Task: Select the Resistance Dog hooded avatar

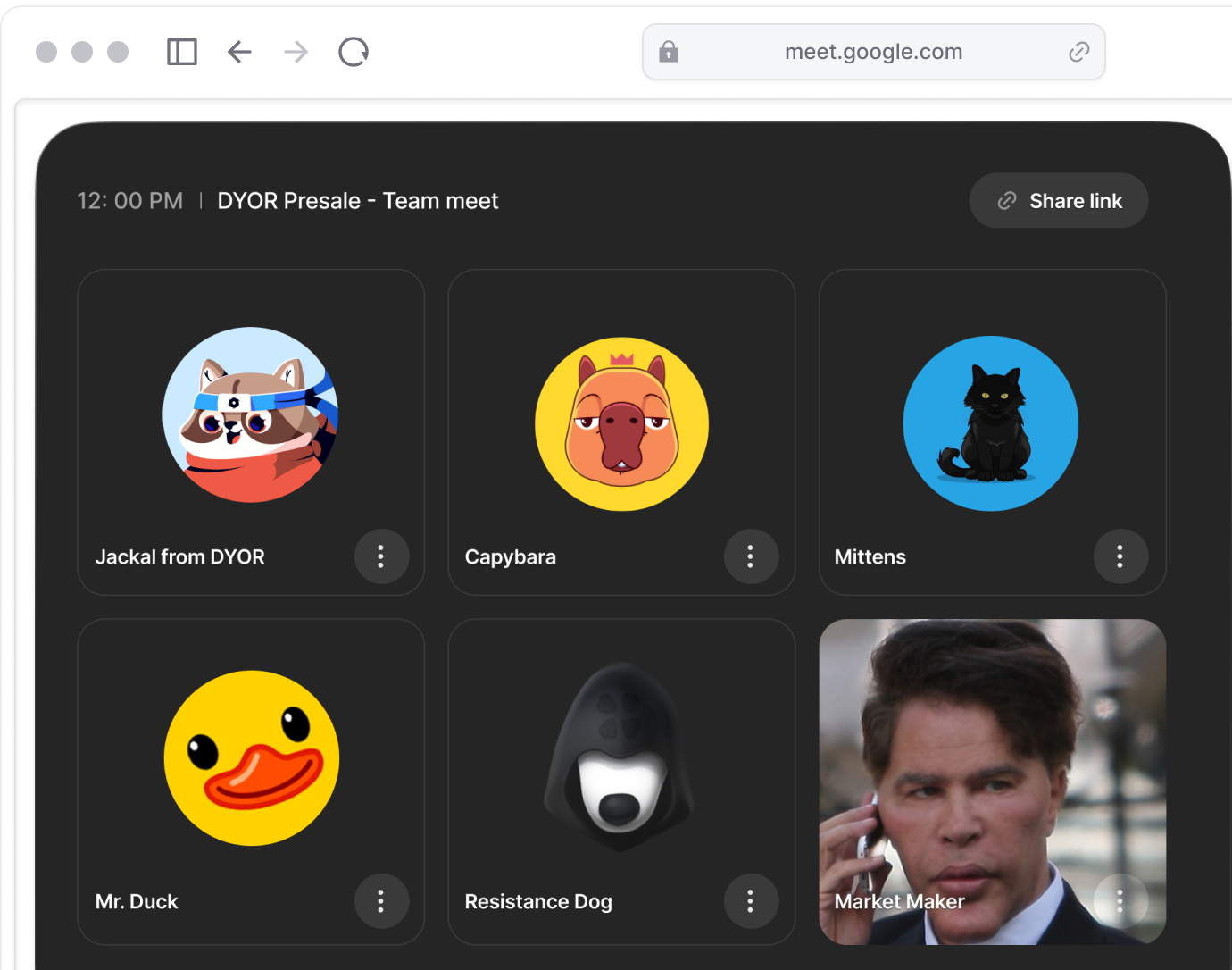Action: (620, 757)
